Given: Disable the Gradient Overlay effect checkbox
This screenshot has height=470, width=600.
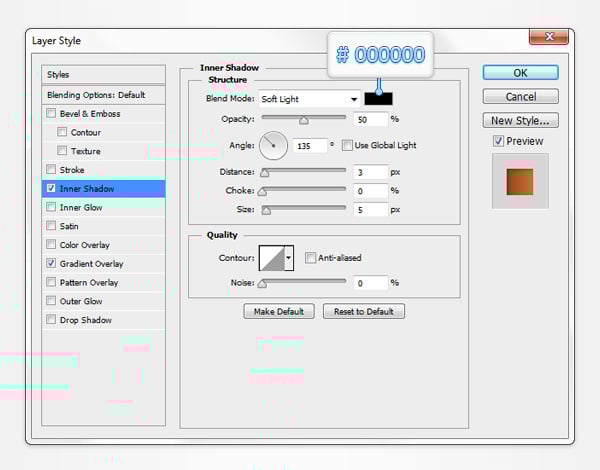Looking at the screenshot, I should pyautogui.click(x=51, y=264).
